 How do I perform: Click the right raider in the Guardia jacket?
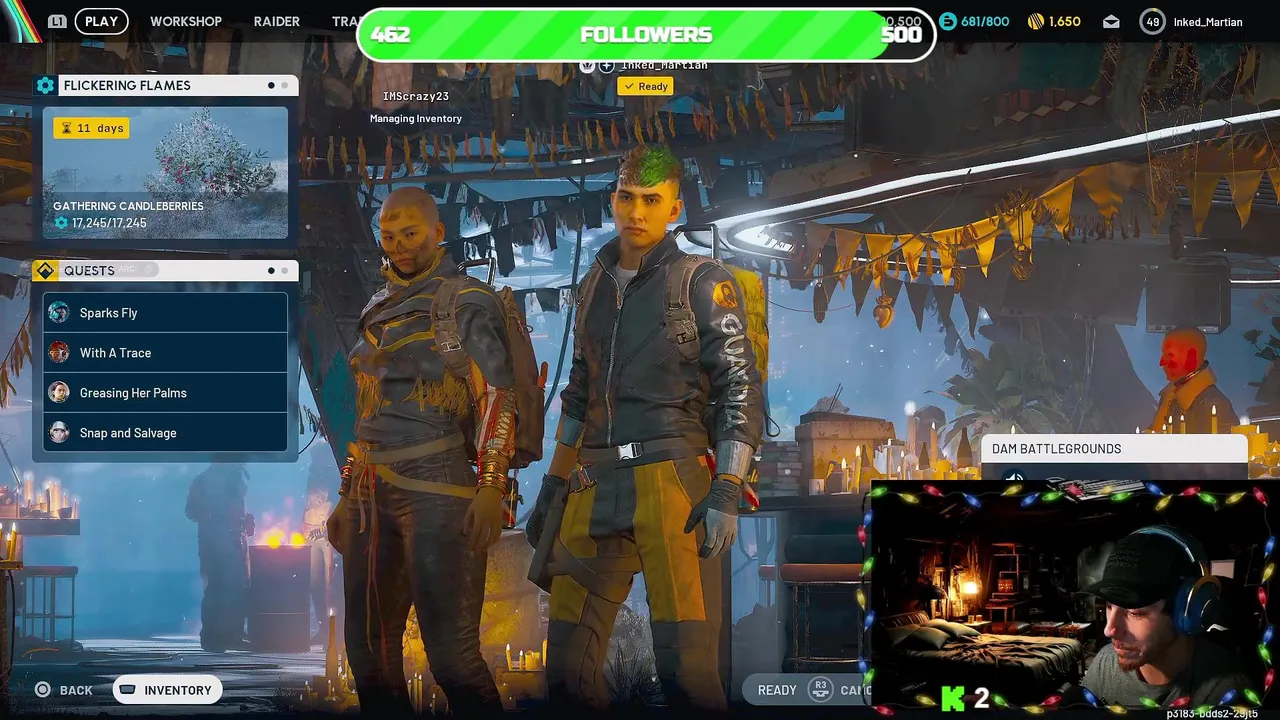pyautogui.click(x=650, y=430)
